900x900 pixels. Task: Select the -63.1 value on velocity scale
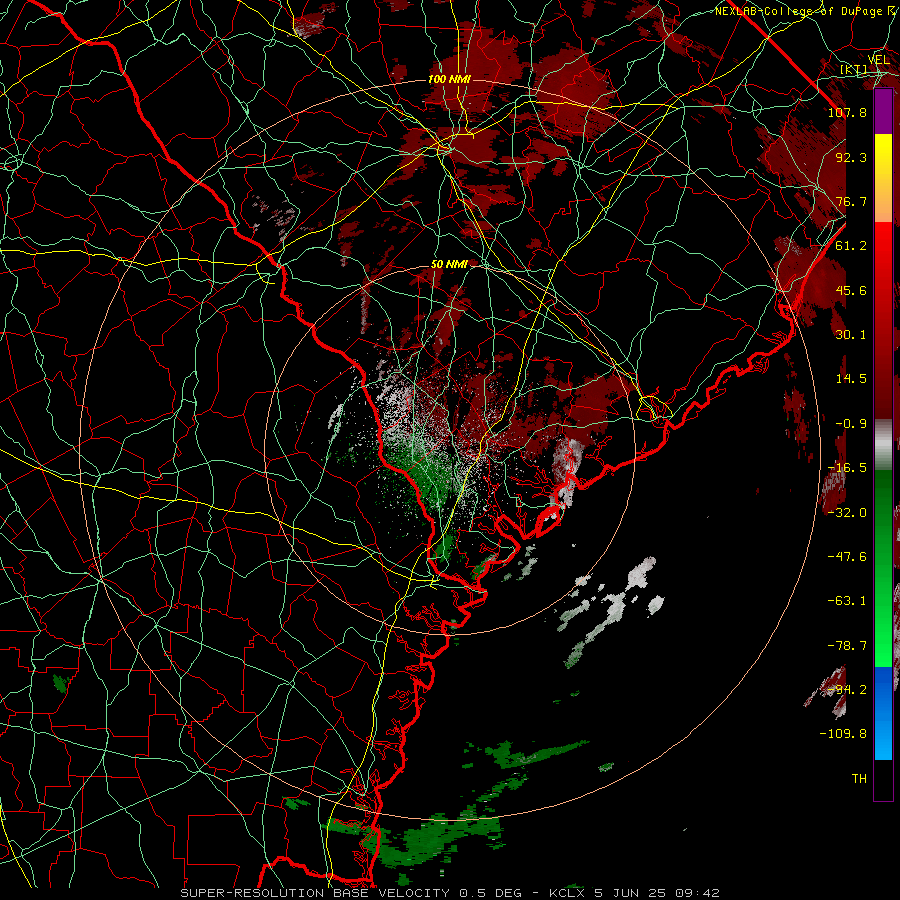(x=847, y=601)
